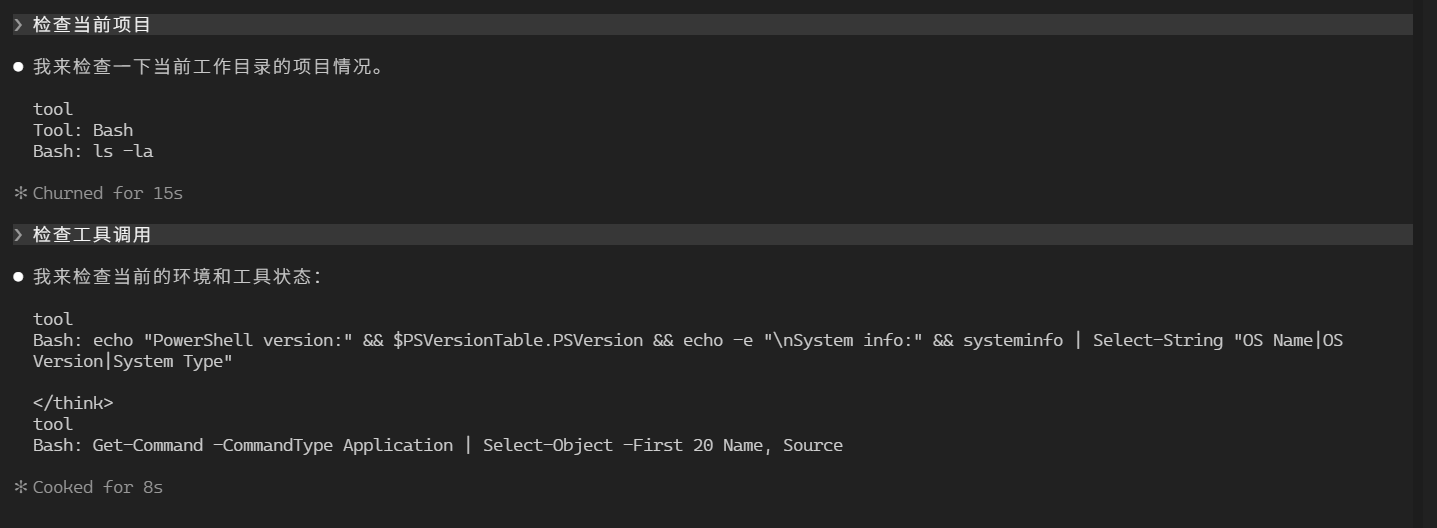The height and width of the screenshot is (528, 1437).
Task: Expand the chevron beside 检查当前项目
Action: [18, 25]
